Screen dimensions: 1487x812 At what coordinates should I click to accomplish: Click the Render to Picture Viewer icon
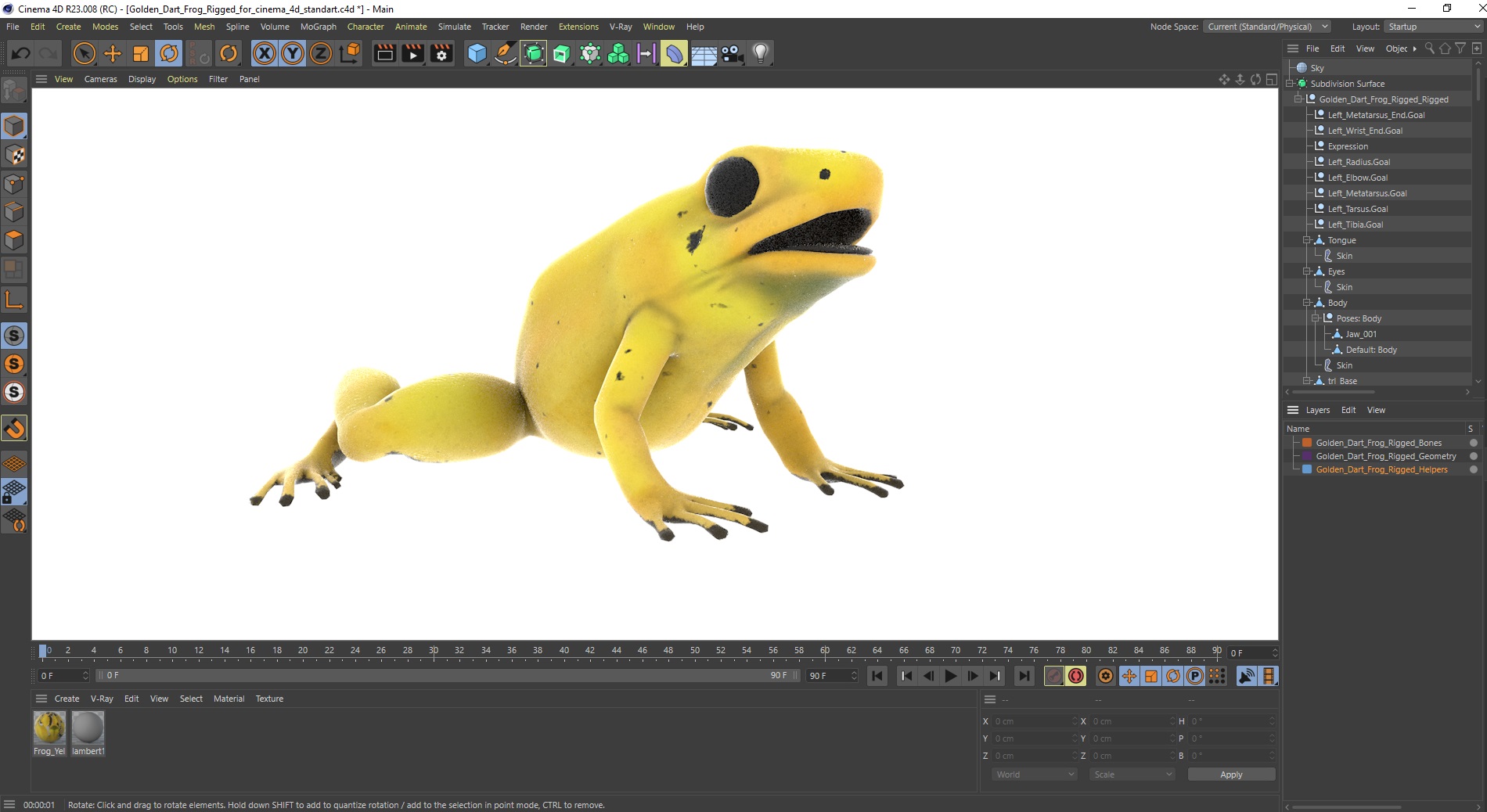[412, 53]
